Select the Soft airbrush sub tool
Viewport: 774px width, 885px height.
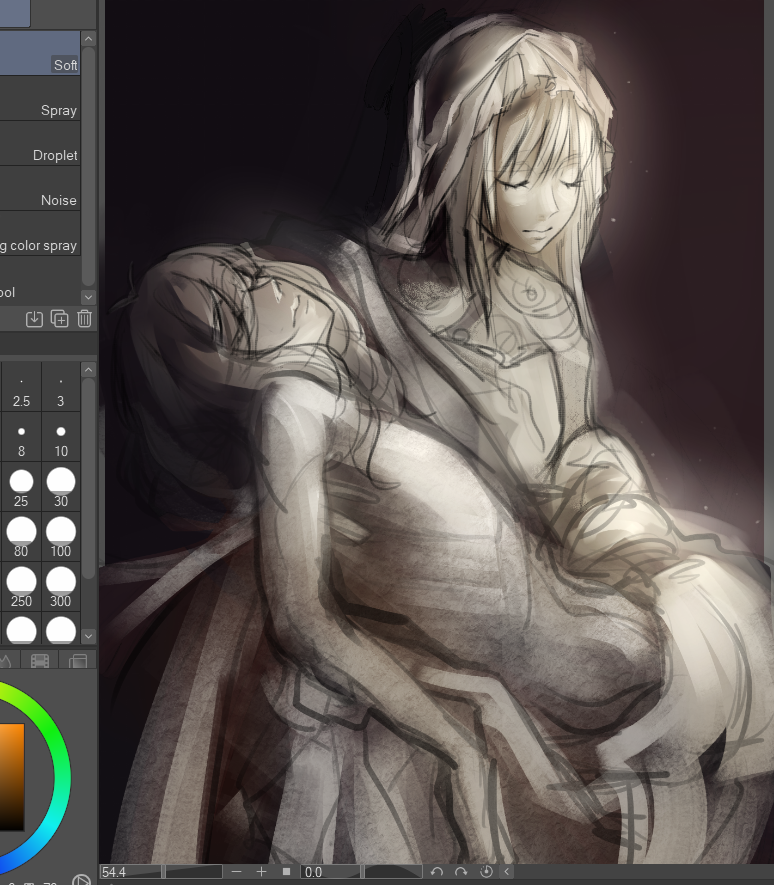(40, 53)
